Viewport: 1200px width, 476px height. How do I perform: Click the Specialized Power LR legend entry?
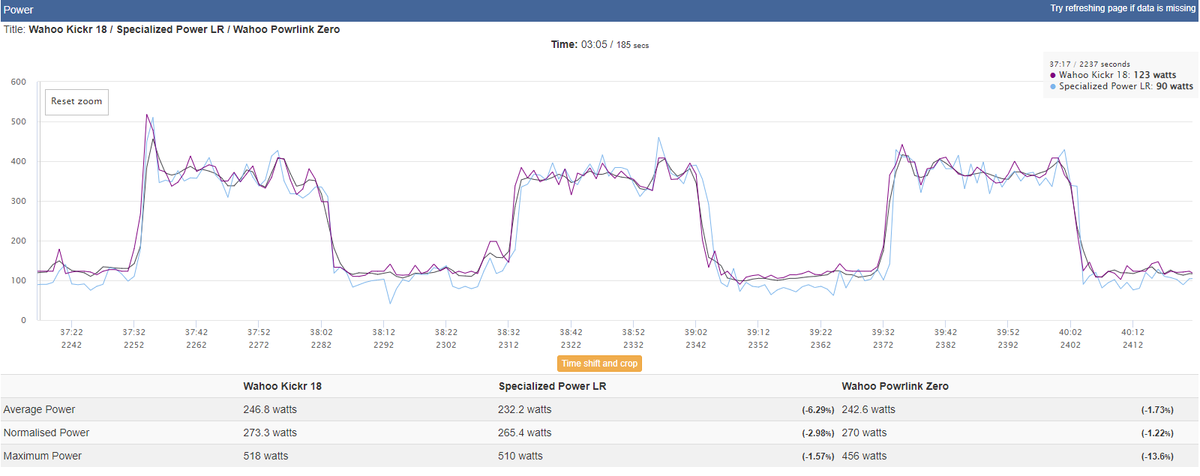coord(1121,86)
